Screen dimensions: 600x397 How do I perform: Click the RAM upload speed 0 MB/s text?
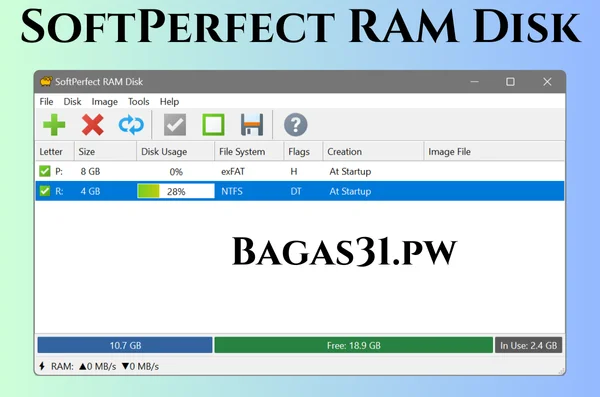(98, 367)
